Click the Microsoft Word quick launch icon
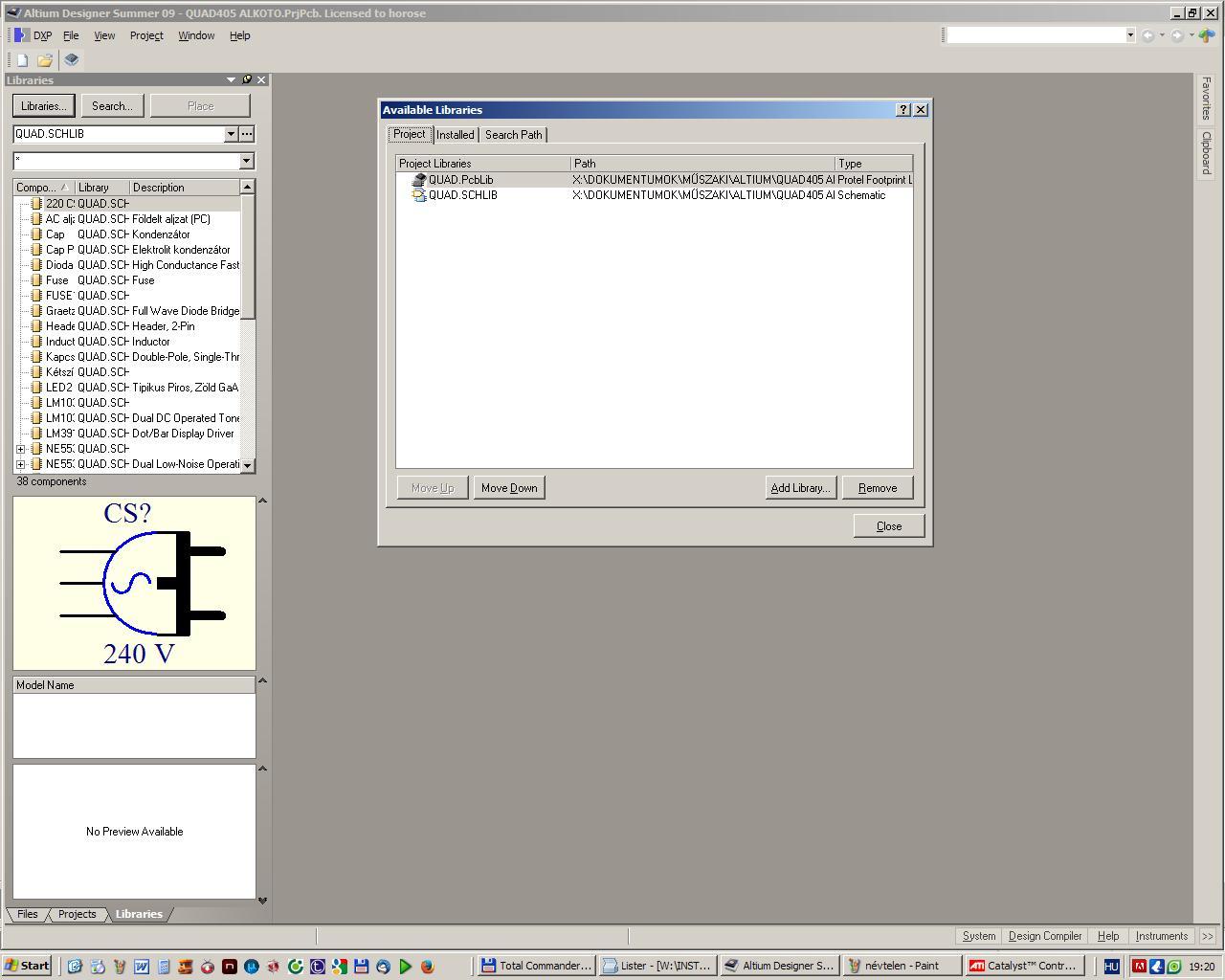Screen dimensions: 1225x980 pyautogui.click(x=142, y=967)
